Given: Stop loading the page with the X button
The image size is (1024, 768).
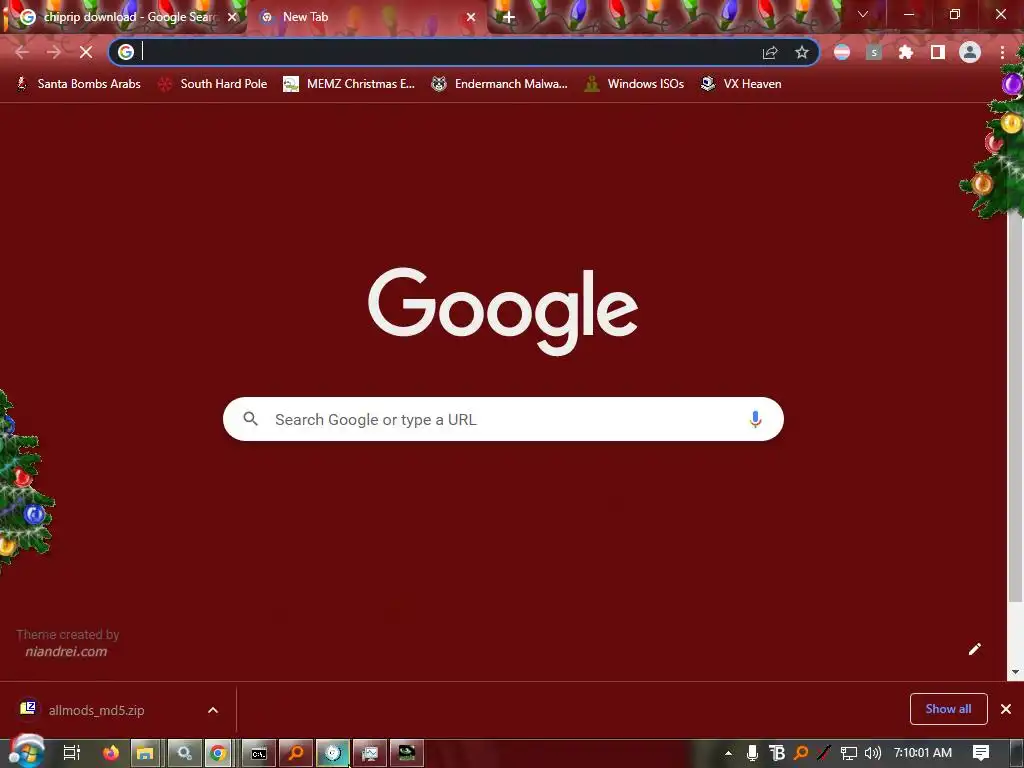Looking at the screenshot, I should (x=86, y=52).
